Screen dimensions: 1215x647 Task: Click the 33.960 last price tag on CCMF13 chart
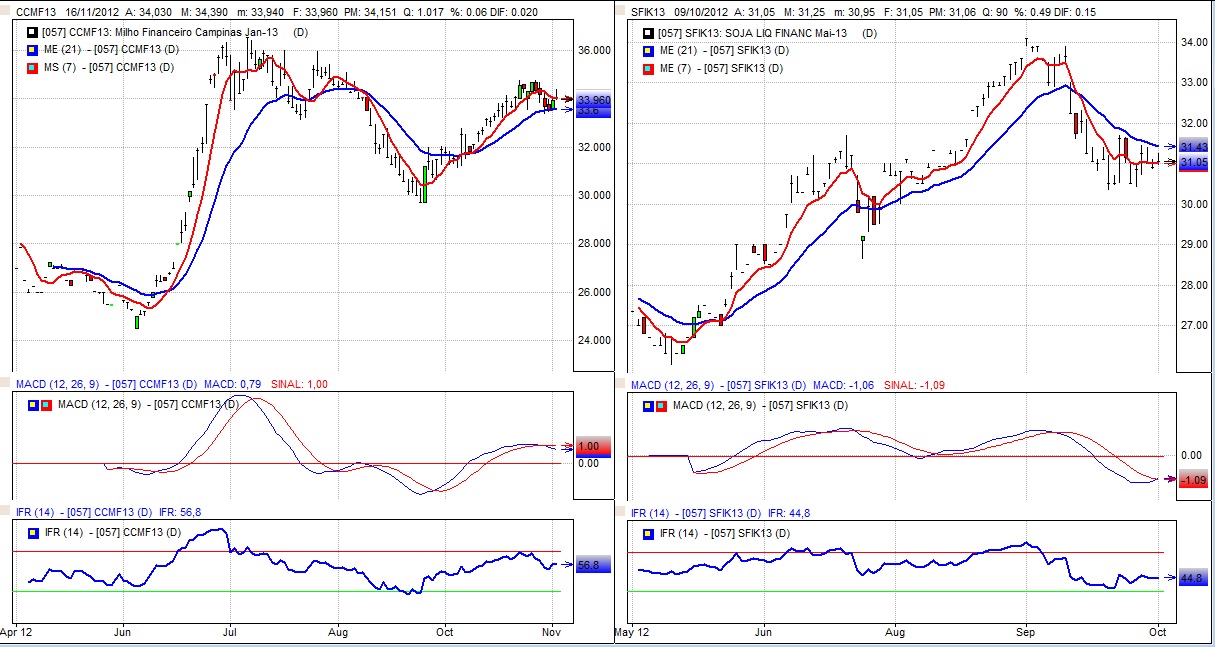click(593, 100)
